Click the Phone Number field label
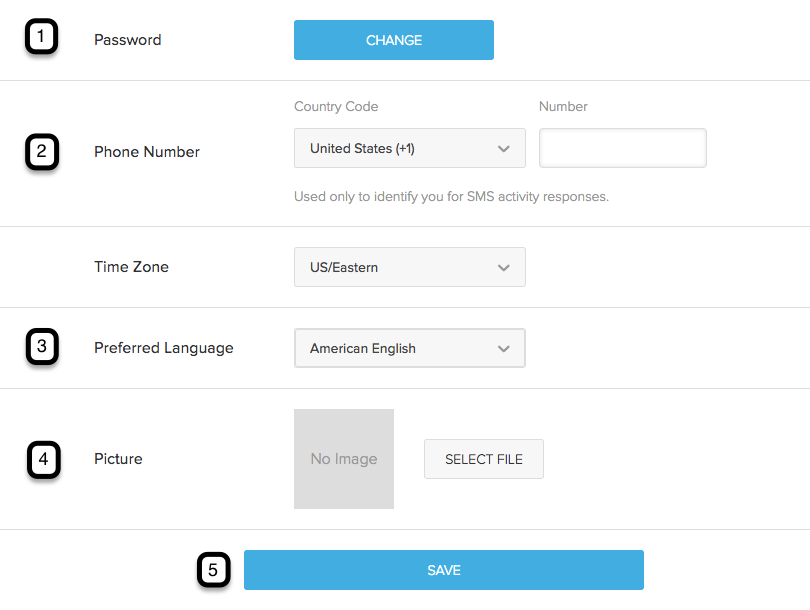The width and height of the screenshot is (810, 610). coord(147,152)
